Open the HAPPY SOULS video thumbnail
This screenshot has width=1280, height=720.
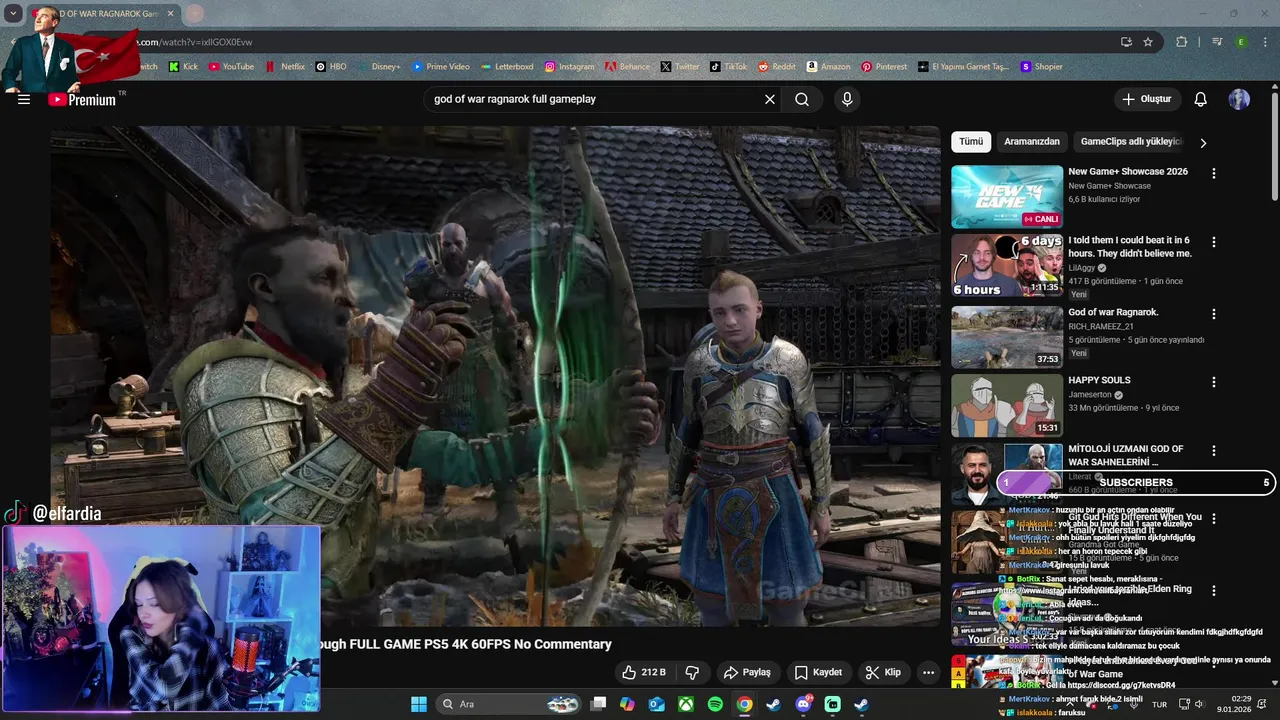pyautogui.click(x=1007, y=405)
